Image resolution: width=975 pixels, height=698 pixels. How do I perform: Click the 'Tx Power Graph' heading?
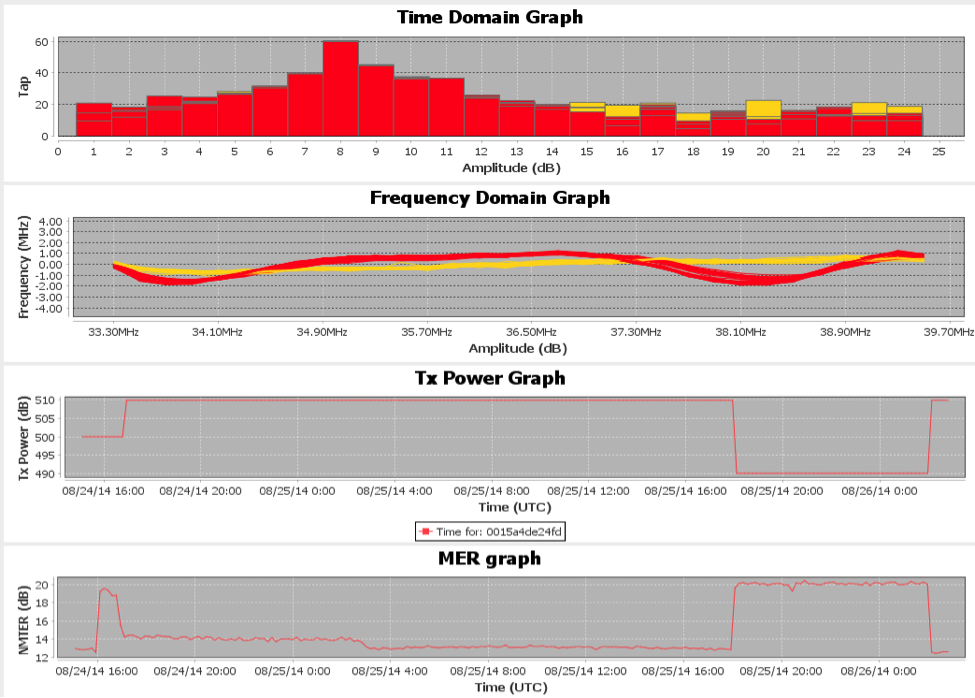(x=489, y=377)
